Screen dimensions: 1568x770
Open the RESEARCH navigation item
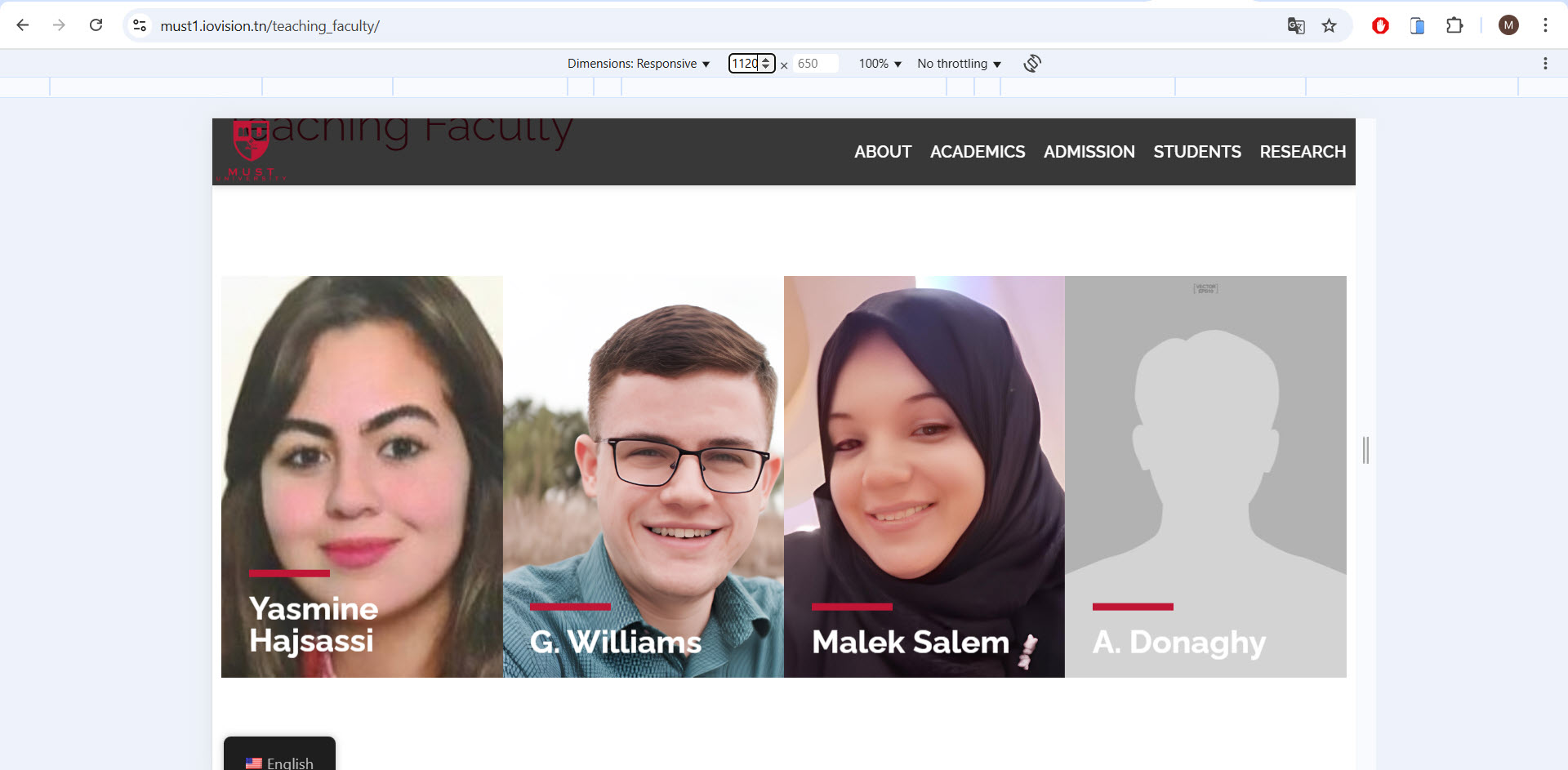(x=1303, y=152)
